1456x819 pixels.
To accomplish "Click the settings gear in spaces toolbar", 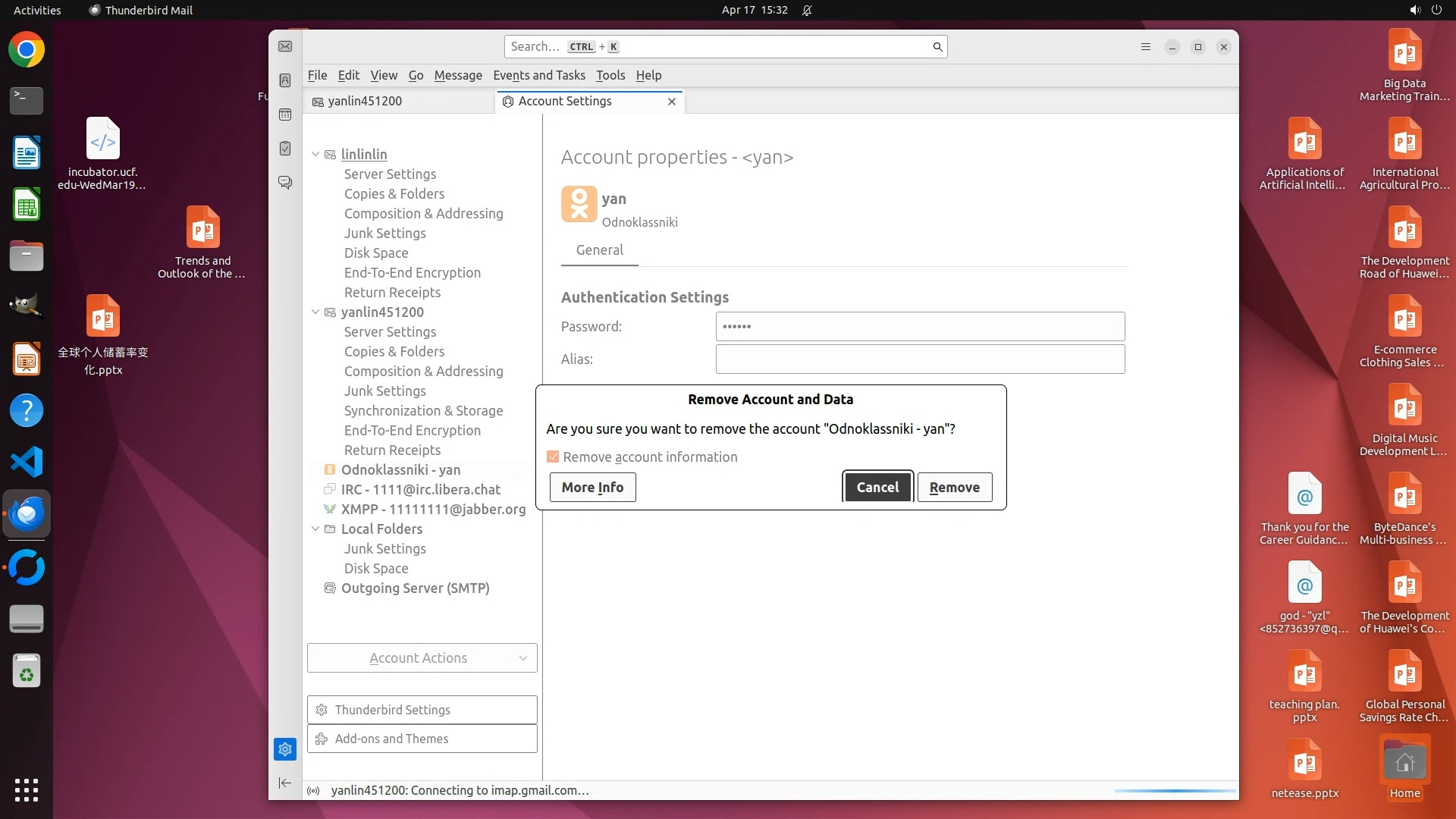I will [285, 749].
